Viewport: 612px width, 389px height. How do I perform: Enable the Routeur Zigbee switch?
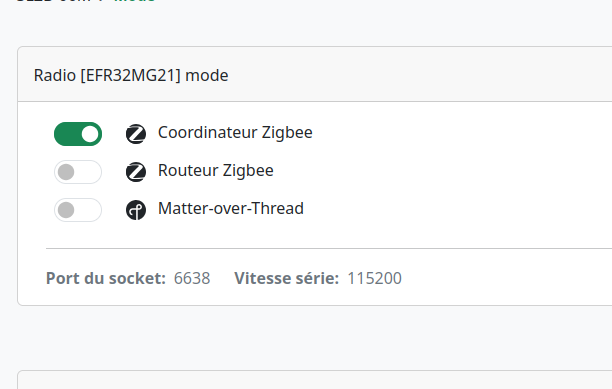coord(78,172)
